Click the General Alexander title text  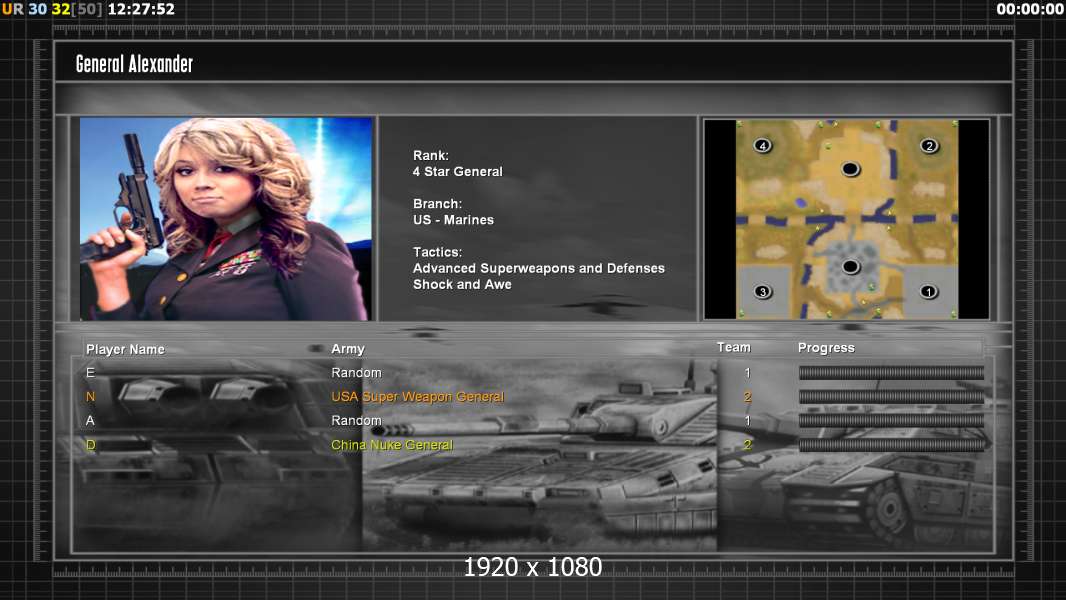tap(134, 64)
